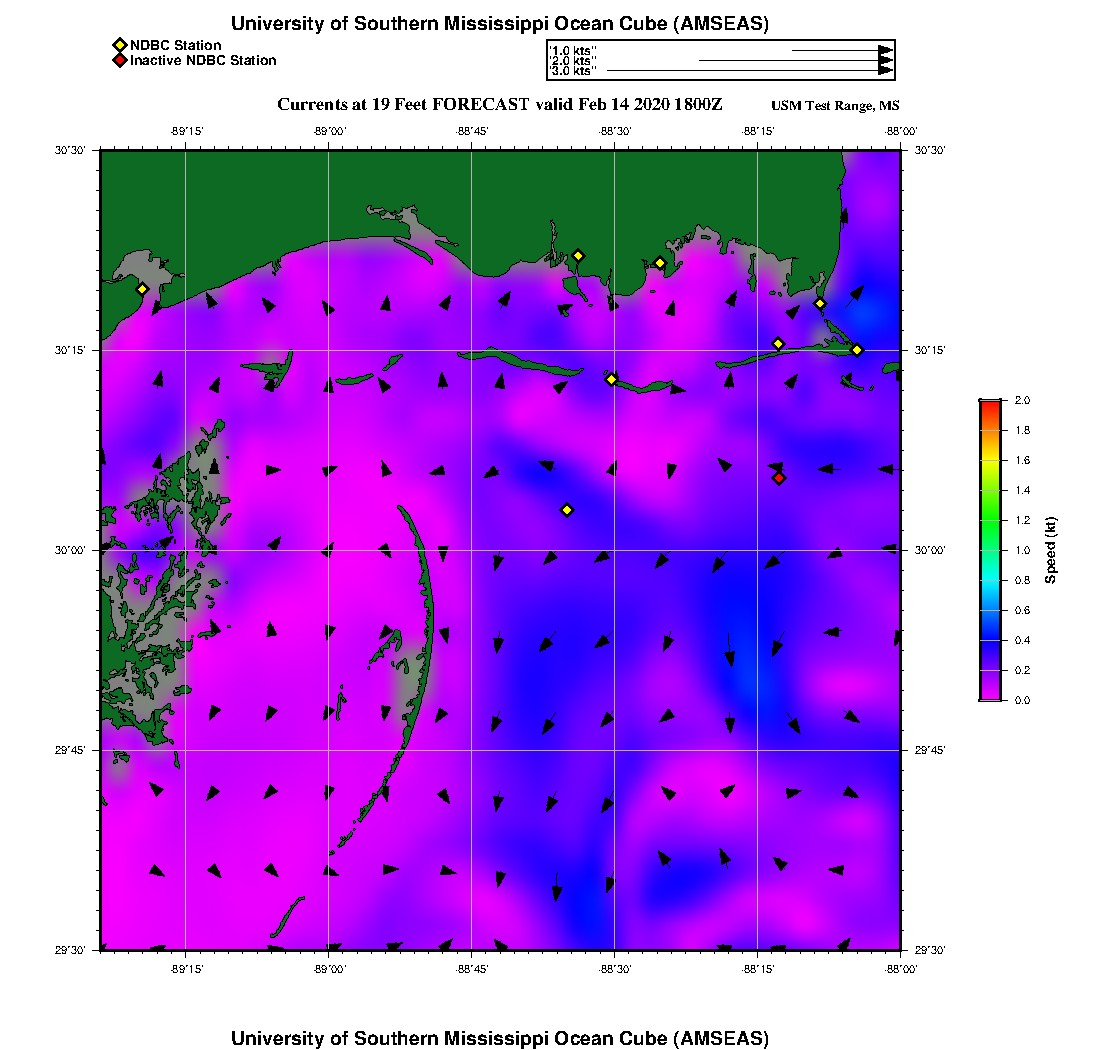Screen dimensions: 1100x1050
Task: Click the 'Inactive NDBC Station' legend label
Action: tap(203, 61)
